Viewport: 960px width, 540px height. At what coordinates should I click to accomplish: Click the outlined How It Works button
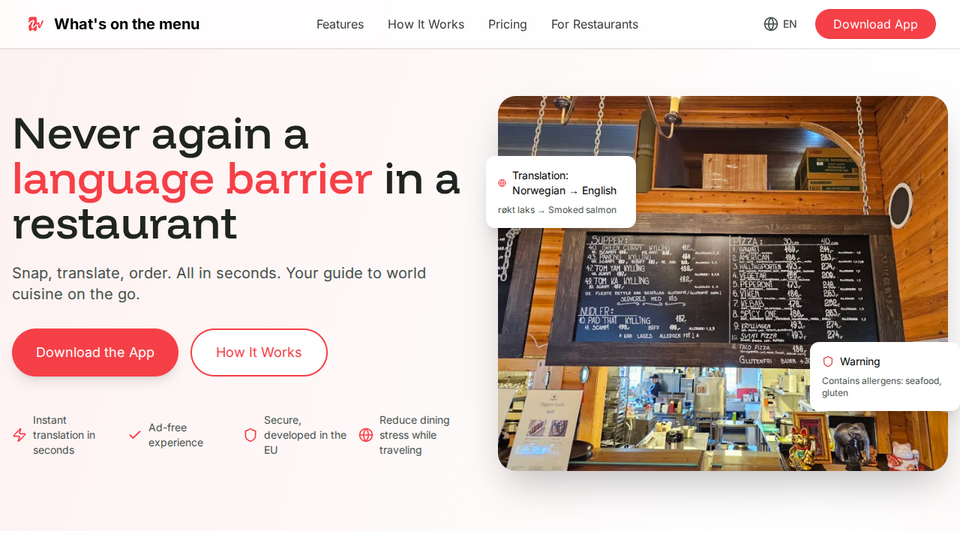tap(258, 352)
